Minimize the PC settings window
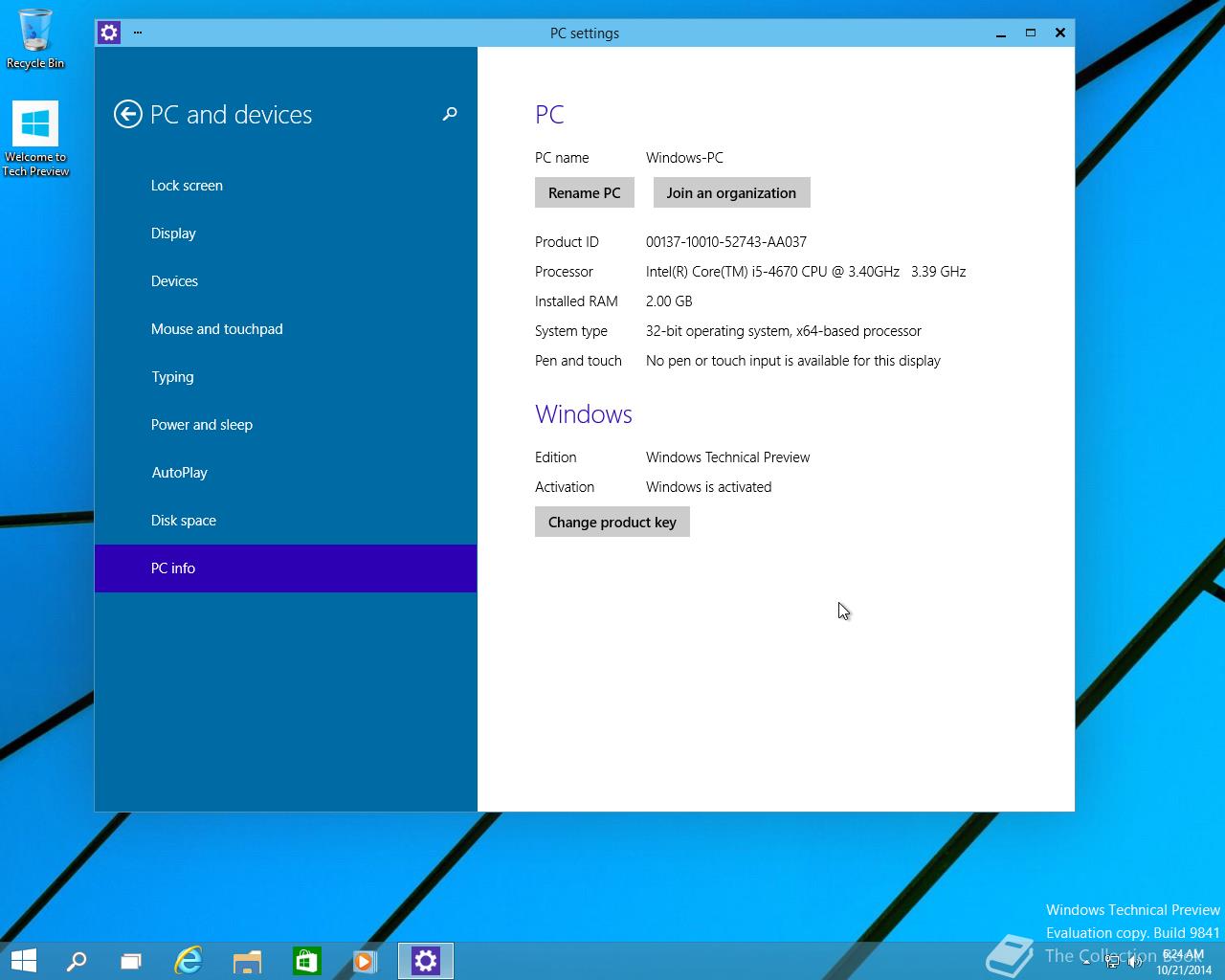The width and height of the screenshot is (1225, 980). (x=1001, y=33)
